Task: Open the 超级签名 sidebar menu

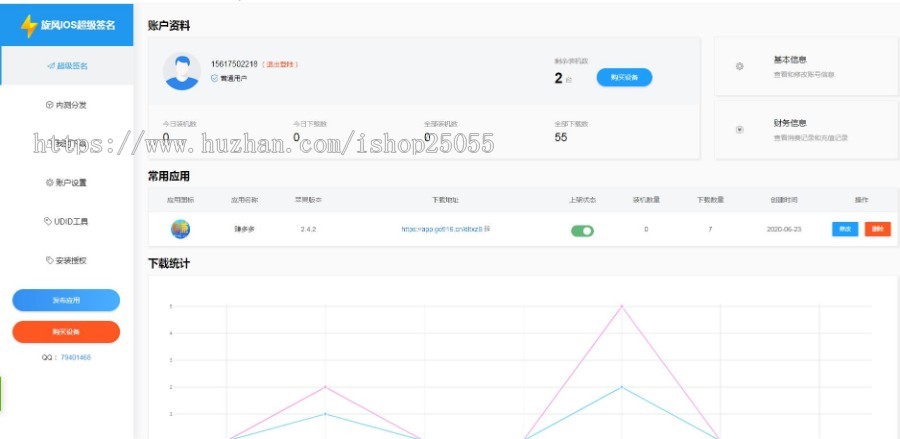Action: click(67, 66)
